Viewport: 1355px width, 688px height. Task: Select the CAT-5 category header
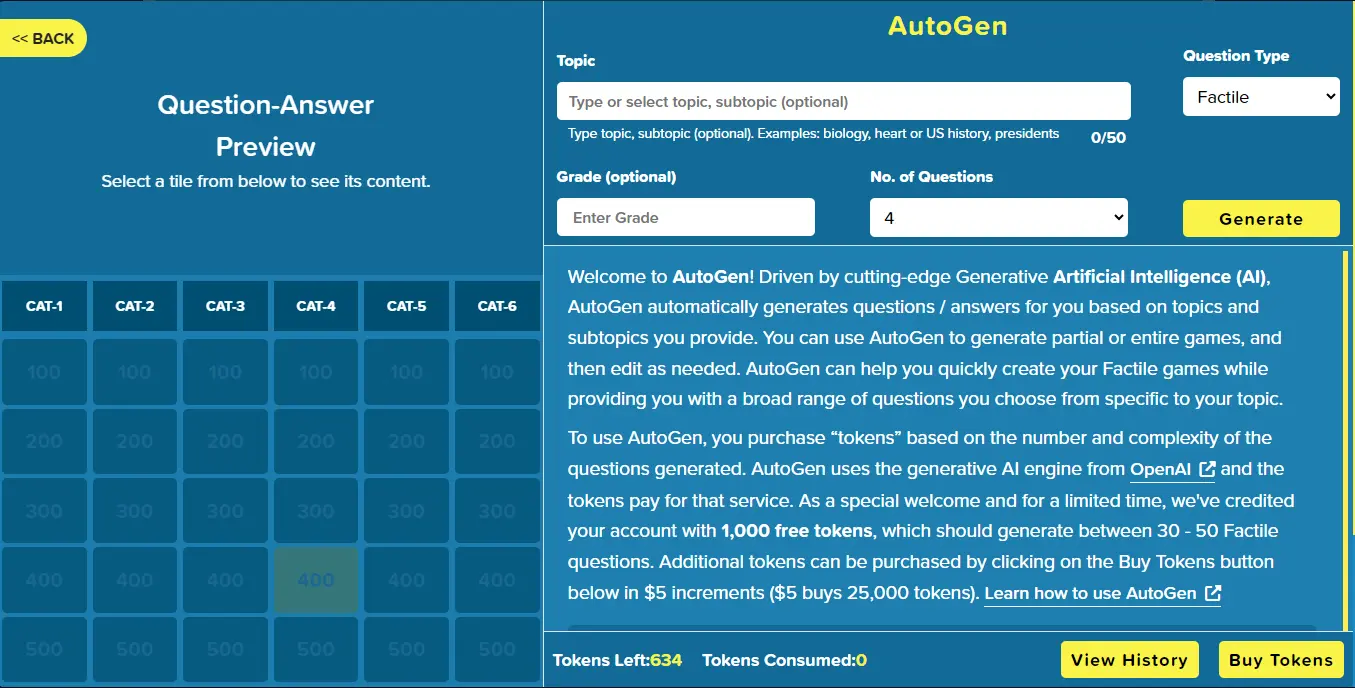[x=406, y=306]
